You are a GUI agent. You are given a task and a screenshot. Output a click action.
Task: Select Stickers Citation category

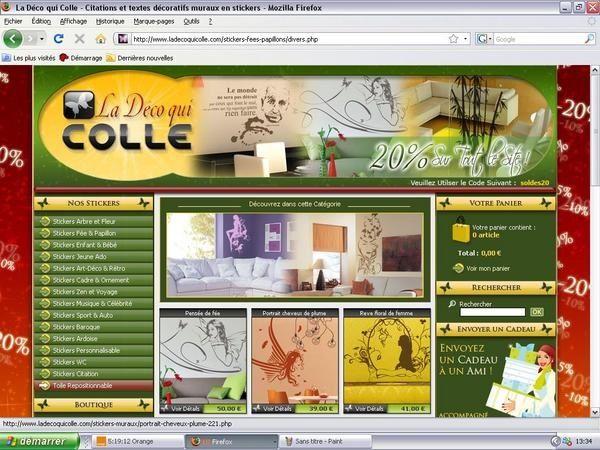[x=93, y=374]
